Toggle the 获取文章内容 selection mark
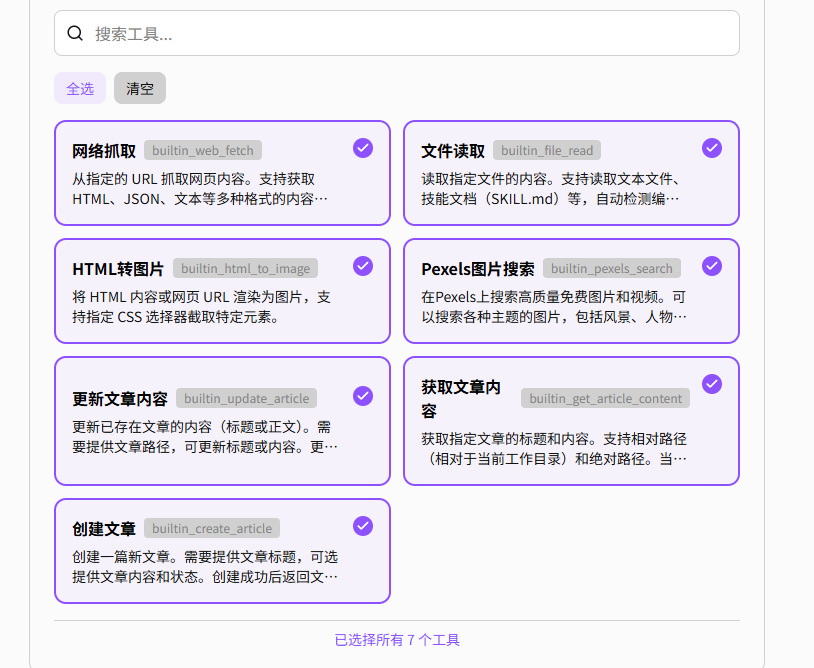 711,383
